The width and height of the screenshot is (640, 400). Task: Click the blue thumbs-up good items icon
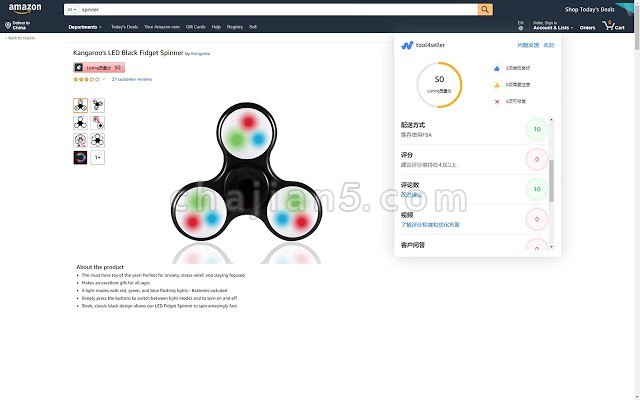tap(497, 68)
